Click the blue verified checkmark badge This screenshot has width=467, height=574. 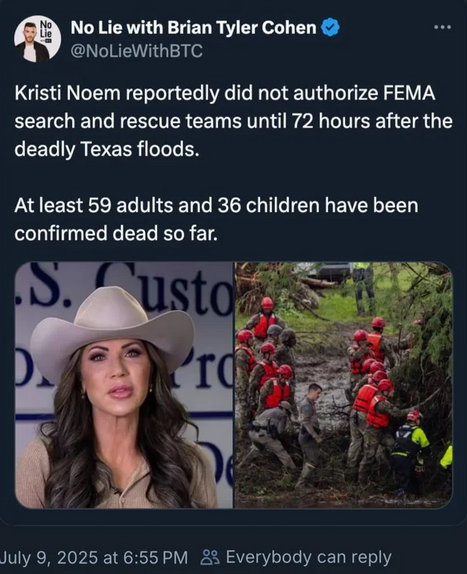click(x=330, y=28)
